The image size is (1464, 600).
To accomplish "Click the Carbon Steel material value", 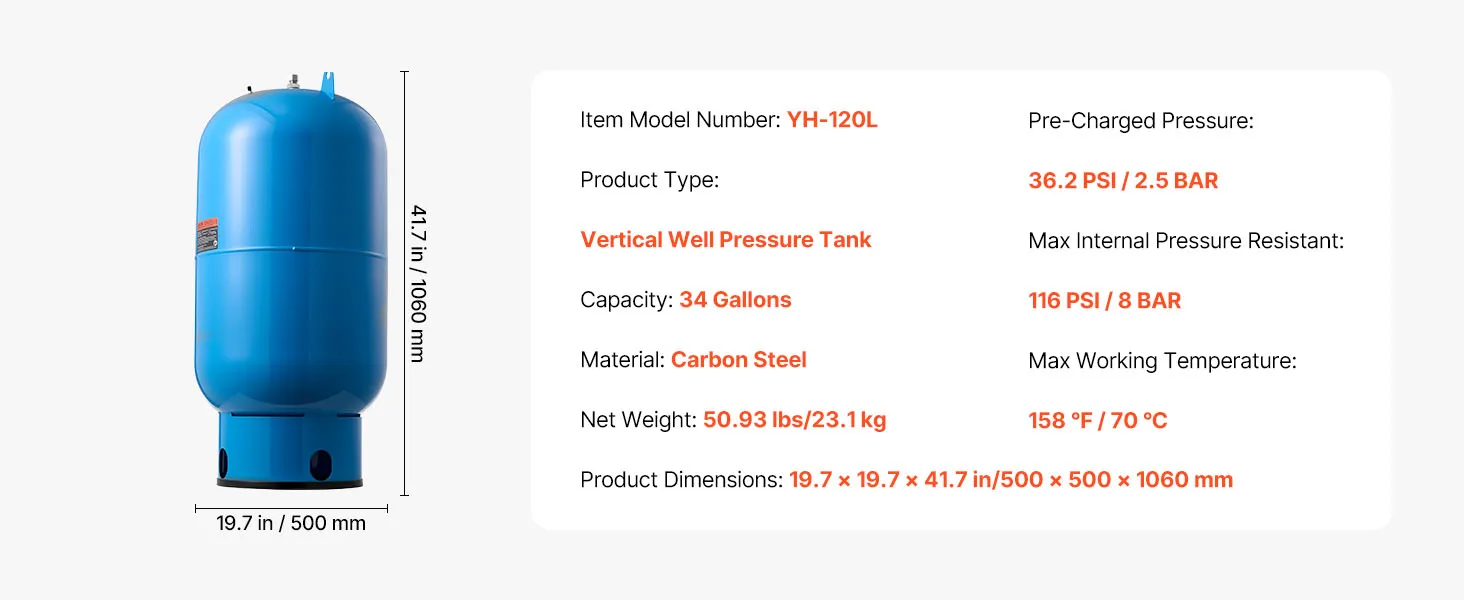I will [738, 360].
